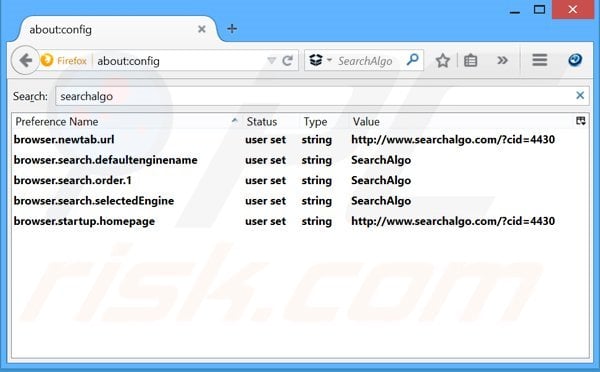Clear the preference search with the X

tap(580, 95)
